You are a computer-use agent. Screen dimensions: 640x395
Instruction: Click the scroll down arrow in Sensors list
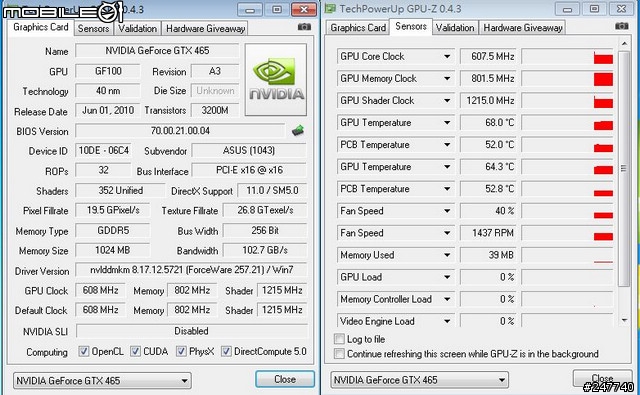tap(624, 321)
